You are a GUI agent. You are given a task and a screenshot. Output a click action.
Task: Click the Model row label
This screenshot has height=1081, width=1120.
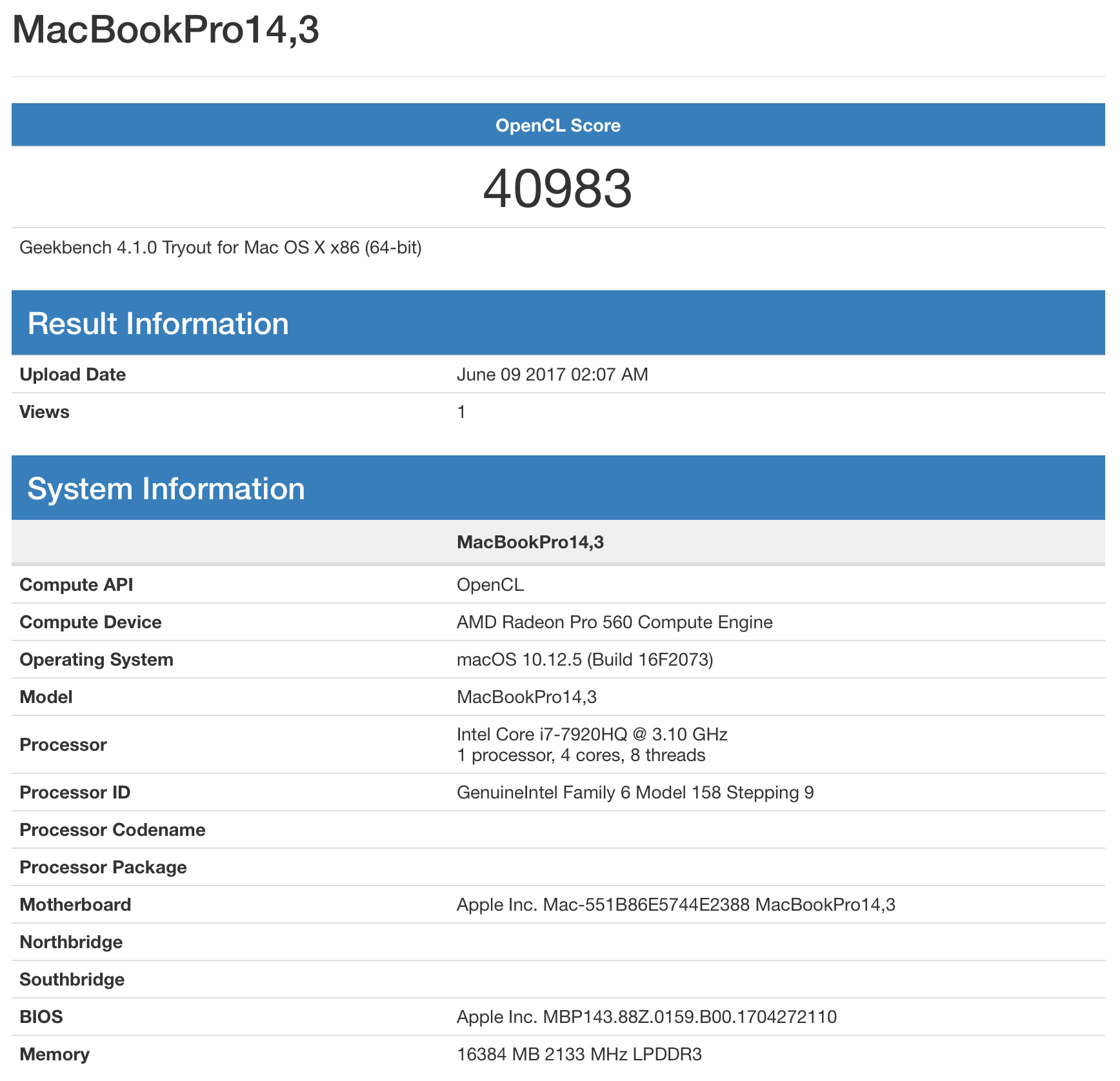(x=46, y=697)
